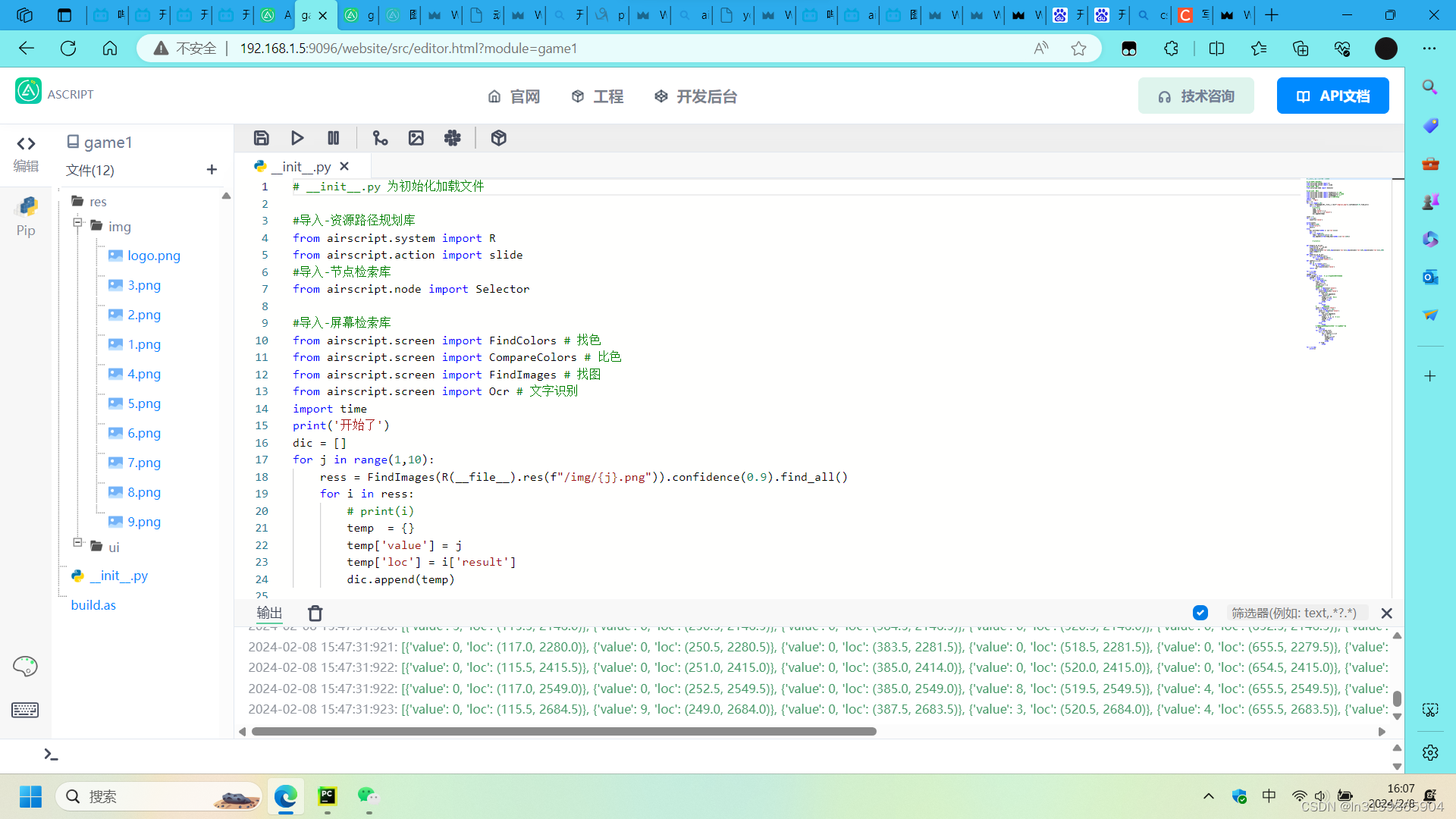Save the current script file
Image resolution: width=1456 pixels, height=819 pixels.
tap(262, 137)
